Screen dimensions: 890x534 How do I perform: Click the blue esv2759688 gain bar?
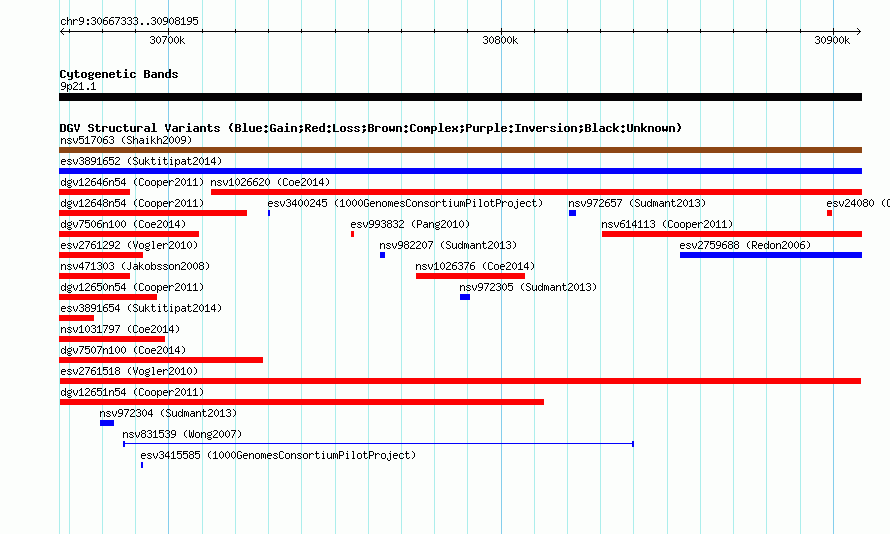click(x=771, y=255)
